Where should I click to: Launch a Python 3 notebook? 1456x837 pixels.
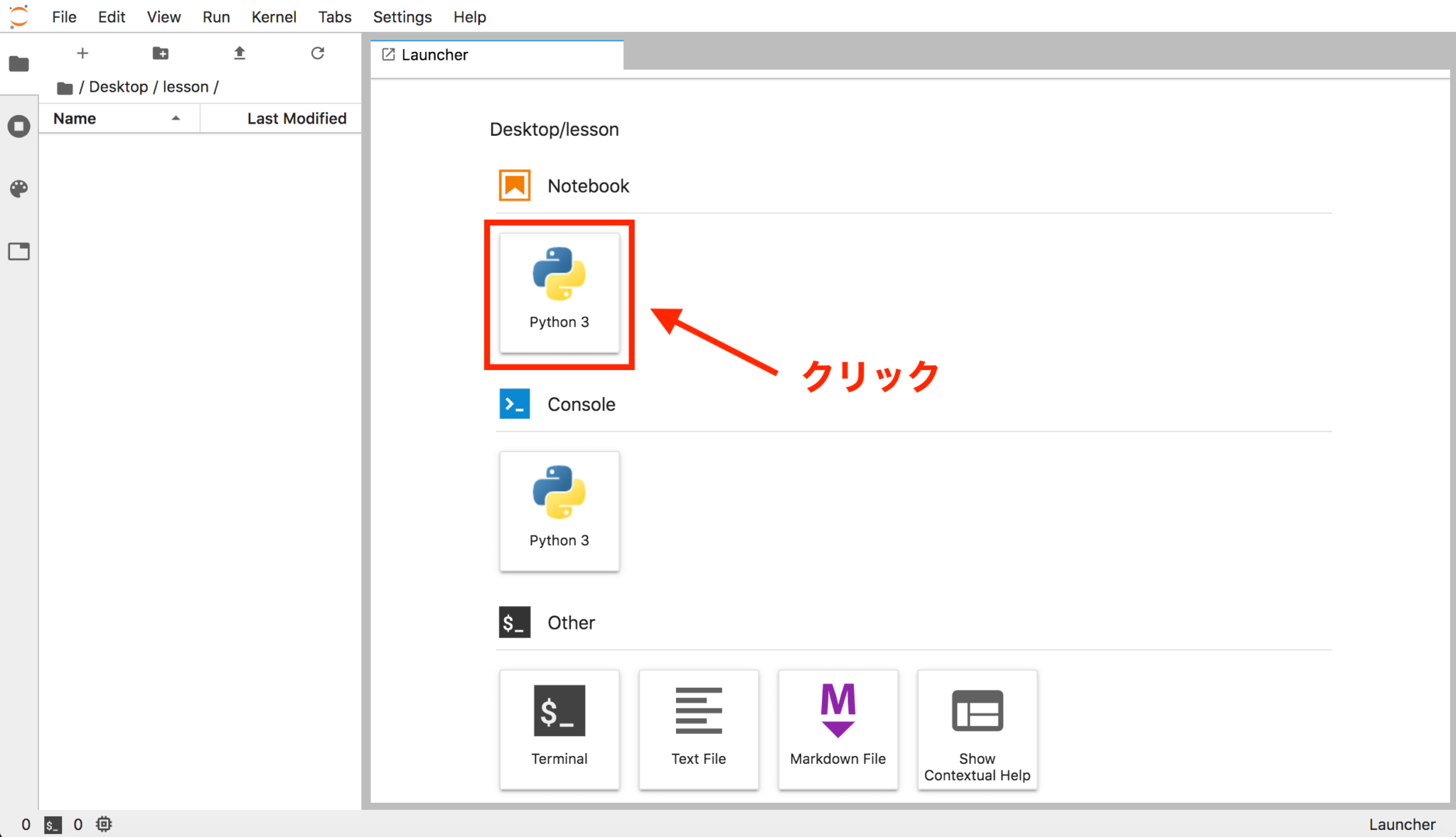click(x=560, y=293)
